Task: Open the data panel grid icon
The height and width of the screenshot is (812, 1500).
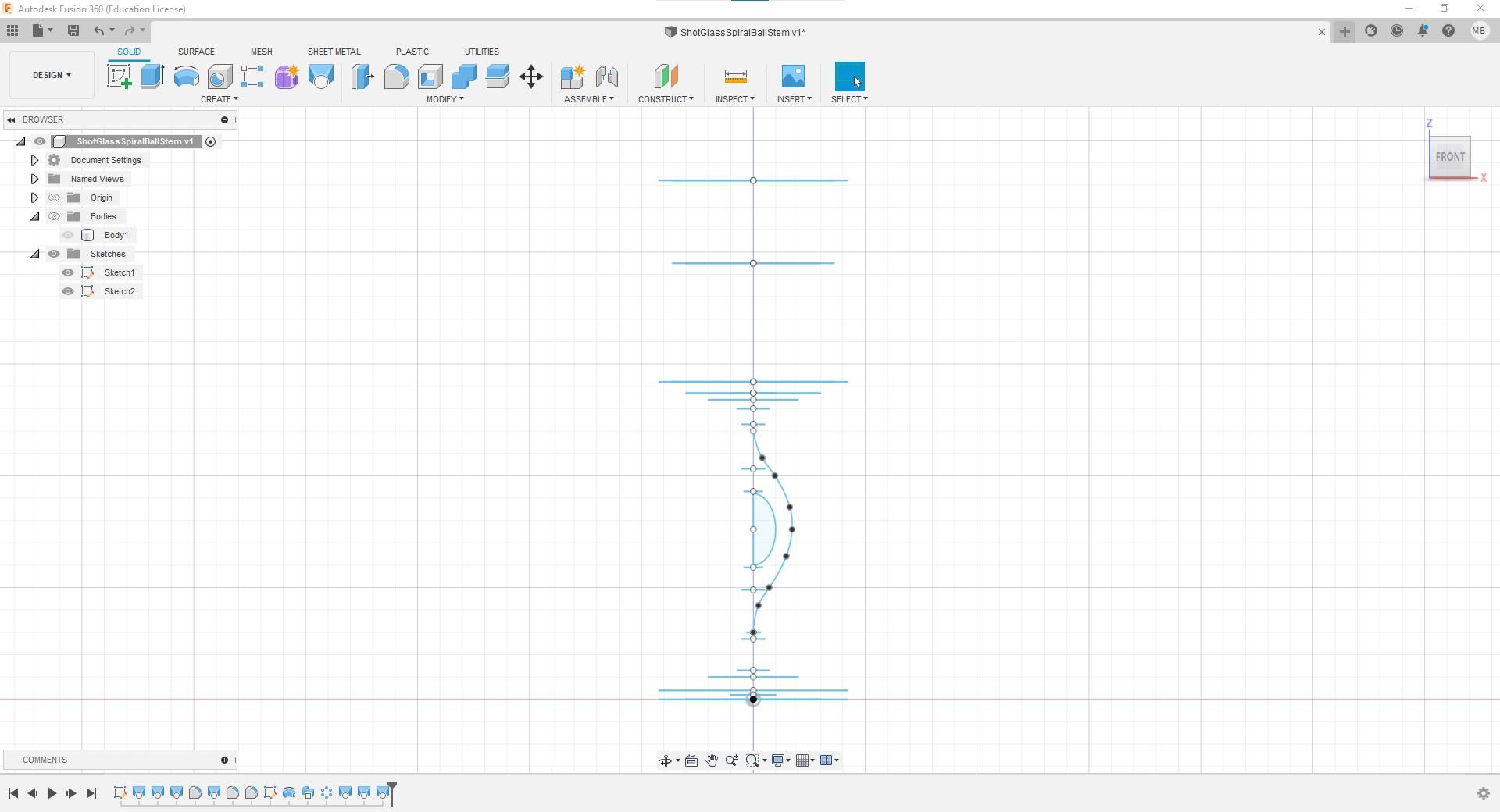Action: [x=12, y=30]
